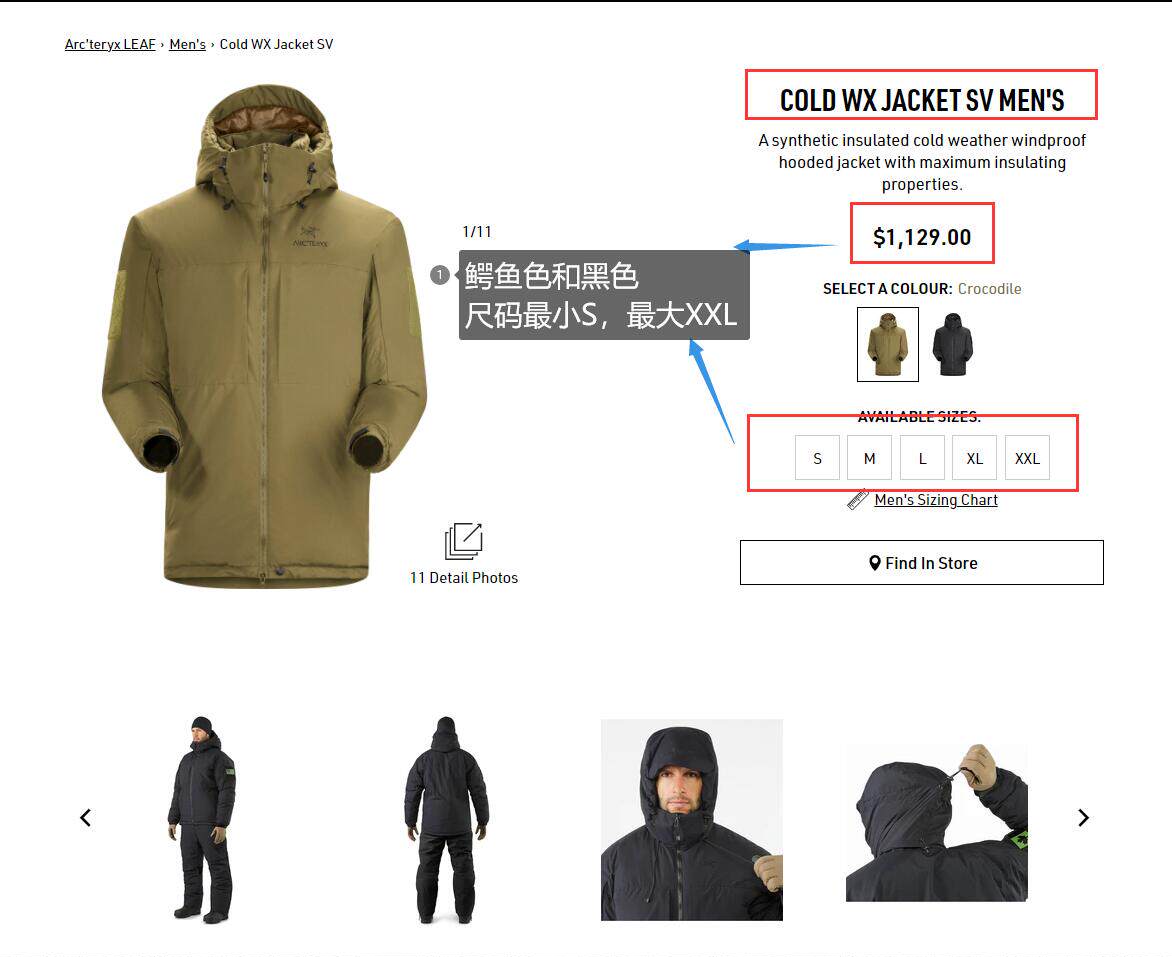
Task: Select the Crocodile colour swatch
Action: pyautogui.click(x=888, y=344)
